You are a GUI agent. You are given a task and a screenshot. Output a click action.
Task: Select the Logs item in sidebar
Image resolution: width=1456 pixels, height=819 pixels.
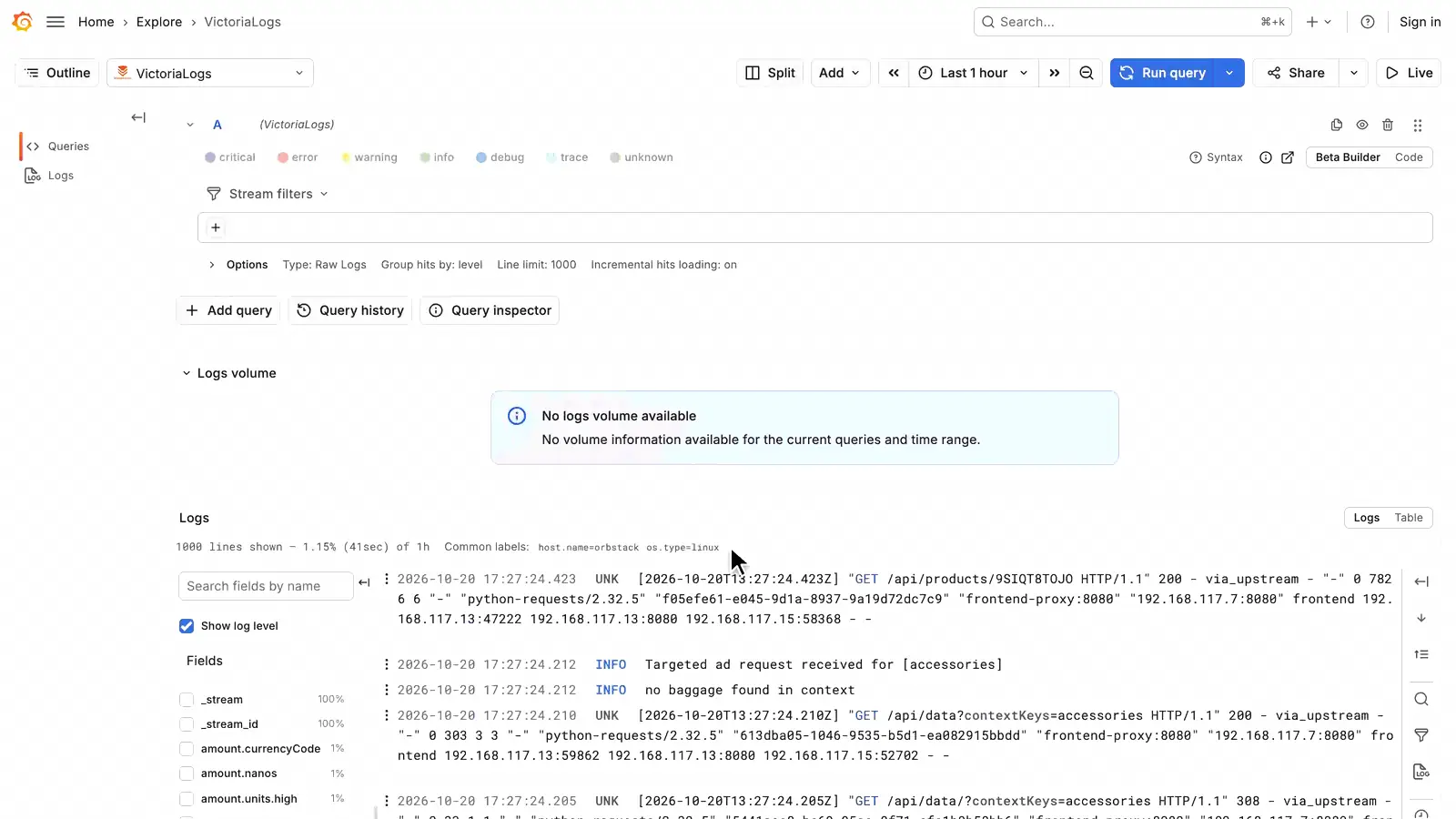pos(49,176)
